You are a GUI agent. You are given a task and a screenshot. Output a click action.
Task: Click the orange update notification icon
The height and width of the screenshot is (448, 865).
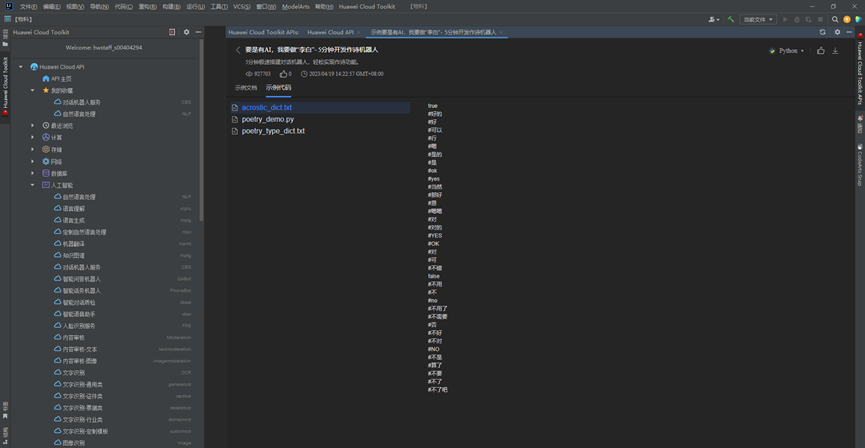click(847, 19)
